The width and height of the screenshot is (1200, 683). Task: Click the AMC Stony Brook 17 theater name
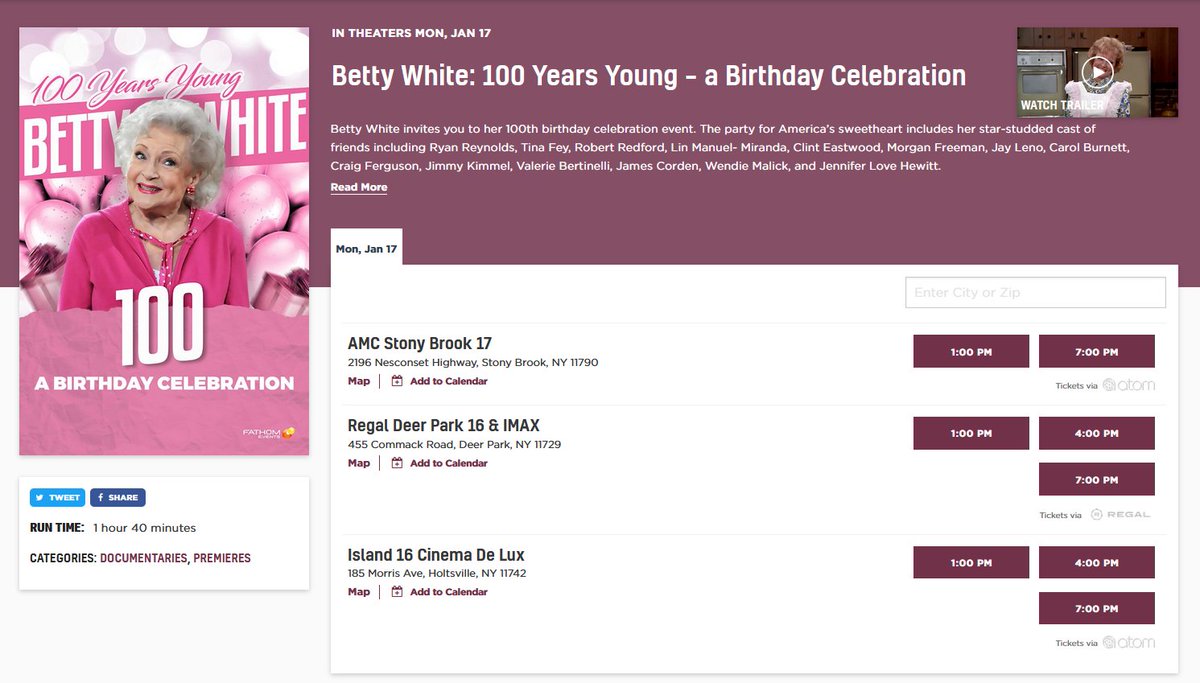pyautogui.click(x=420, y=343)
